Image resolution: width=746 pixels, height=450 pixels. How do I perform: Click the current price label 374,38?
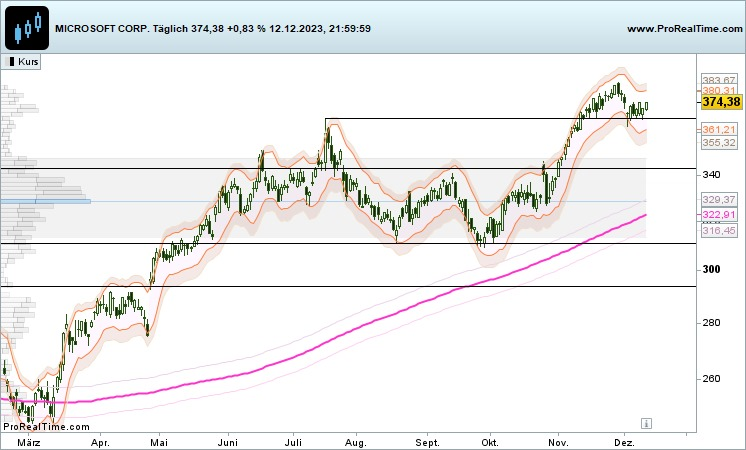coord(721,102)
